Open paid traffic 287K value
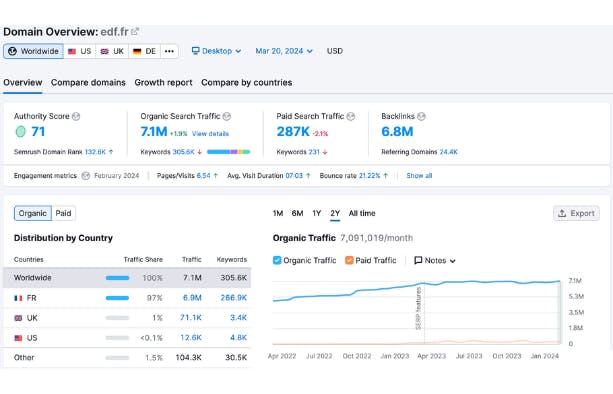Image resolution: width=613 pixels, height=394 pixels. [293, 132]
